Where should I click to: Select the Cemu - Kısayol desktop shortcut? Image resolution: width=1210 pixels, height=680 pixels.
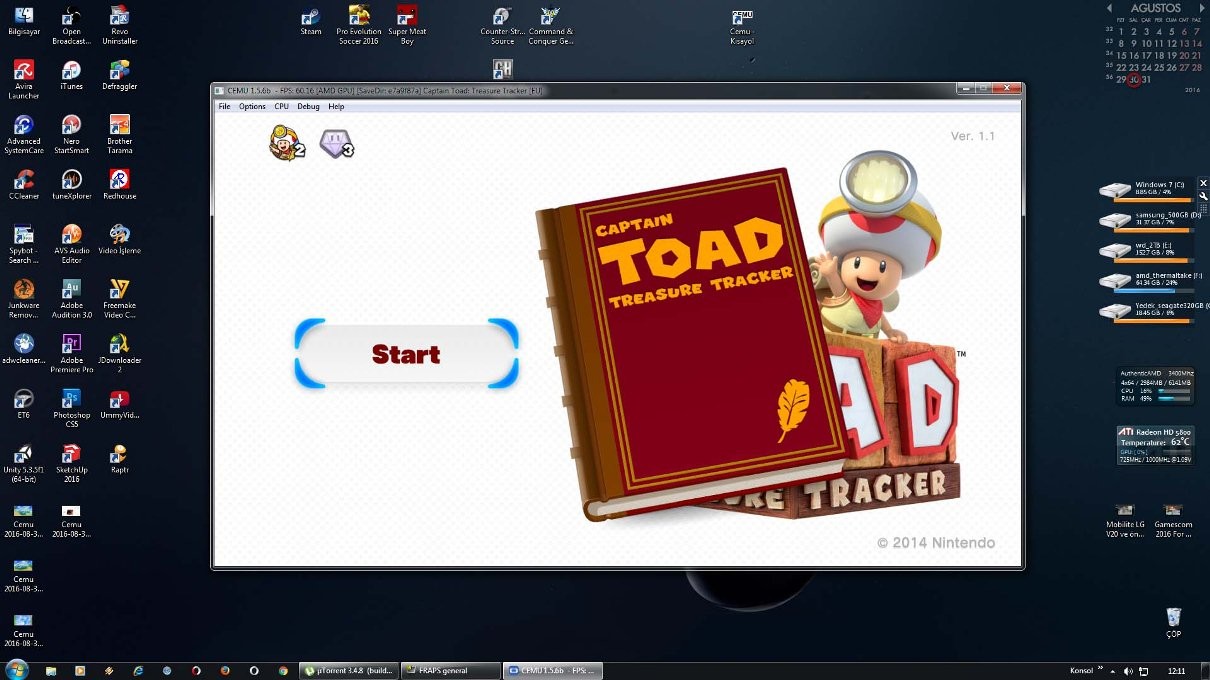click(741, 26)
